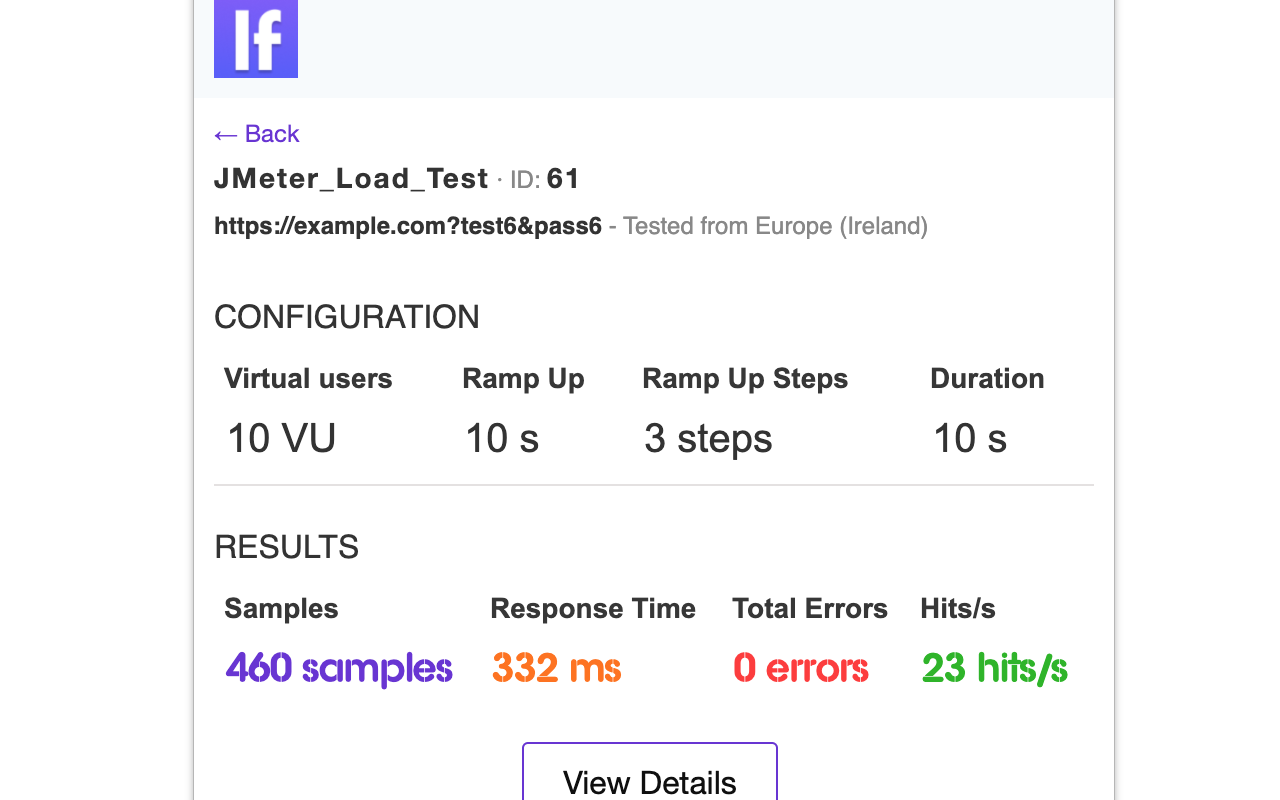1280x800 pixels.
Task: Click the test ID 61
Action: (564, 178)
